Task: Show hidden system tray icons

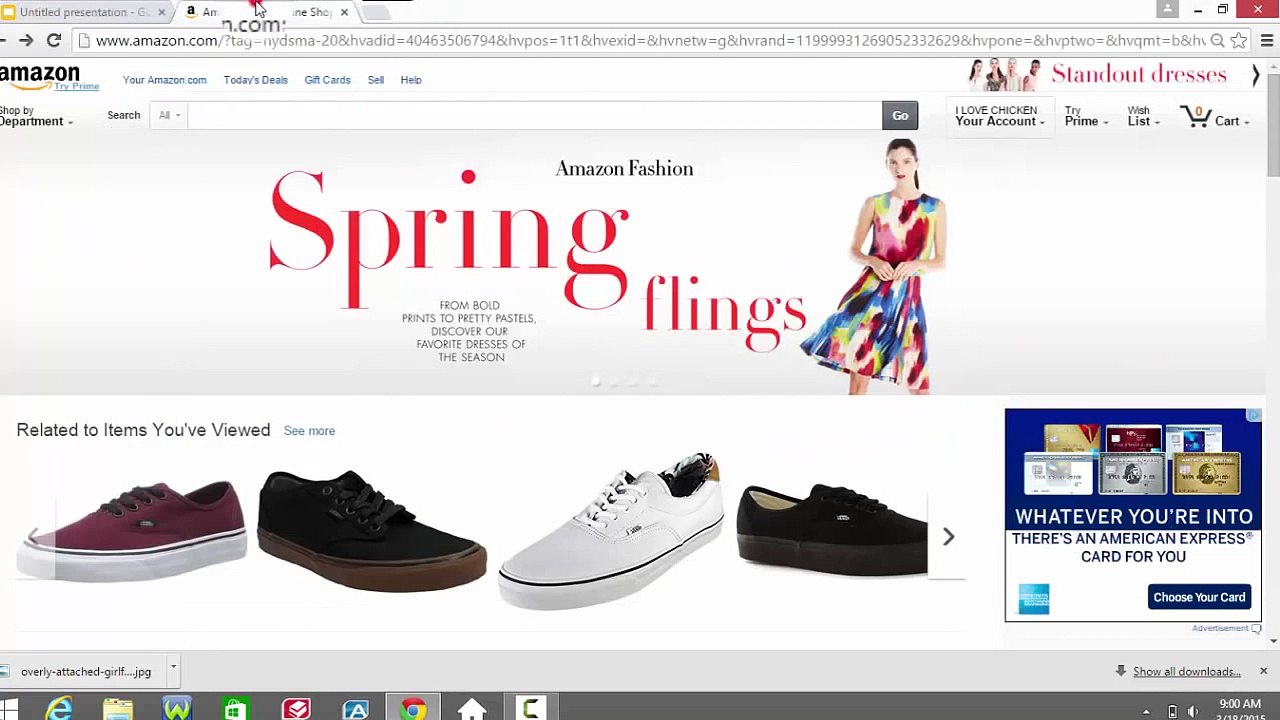Action: (x=1146, y=712)
